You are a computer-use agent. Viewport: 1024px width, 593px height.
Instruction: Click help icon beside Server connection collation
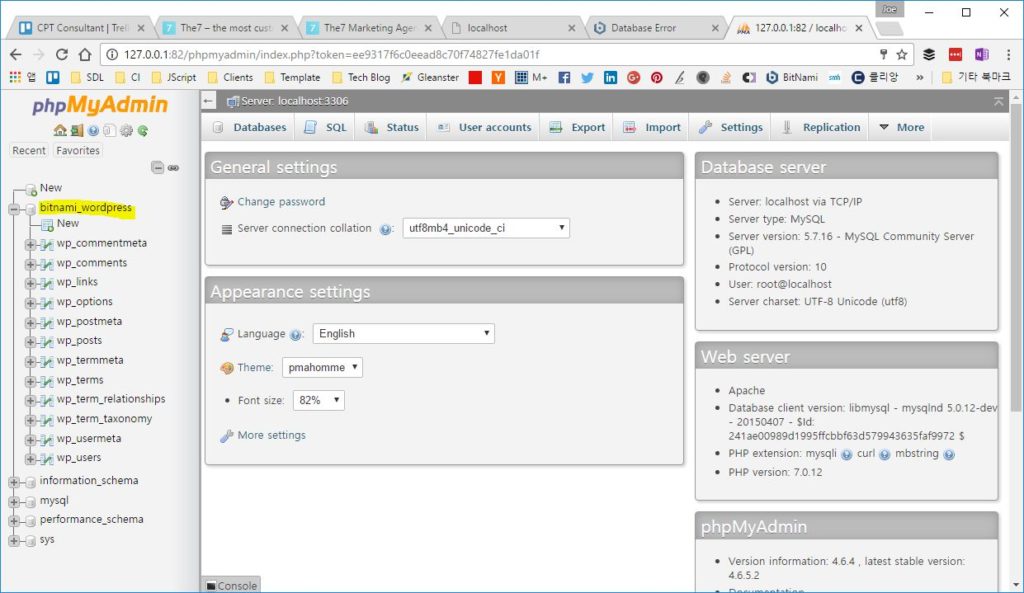click(385, 229)
